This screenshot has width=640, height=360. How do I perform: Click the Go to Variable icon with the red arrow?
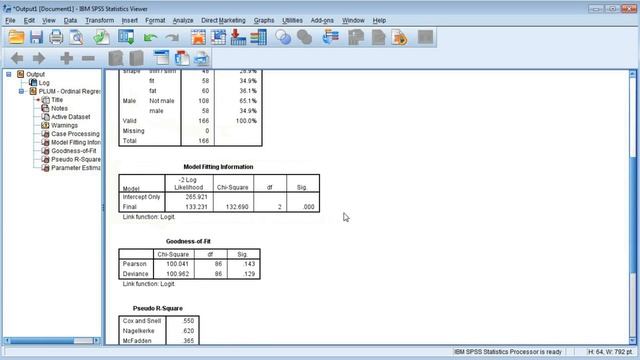tap(238, 37)
